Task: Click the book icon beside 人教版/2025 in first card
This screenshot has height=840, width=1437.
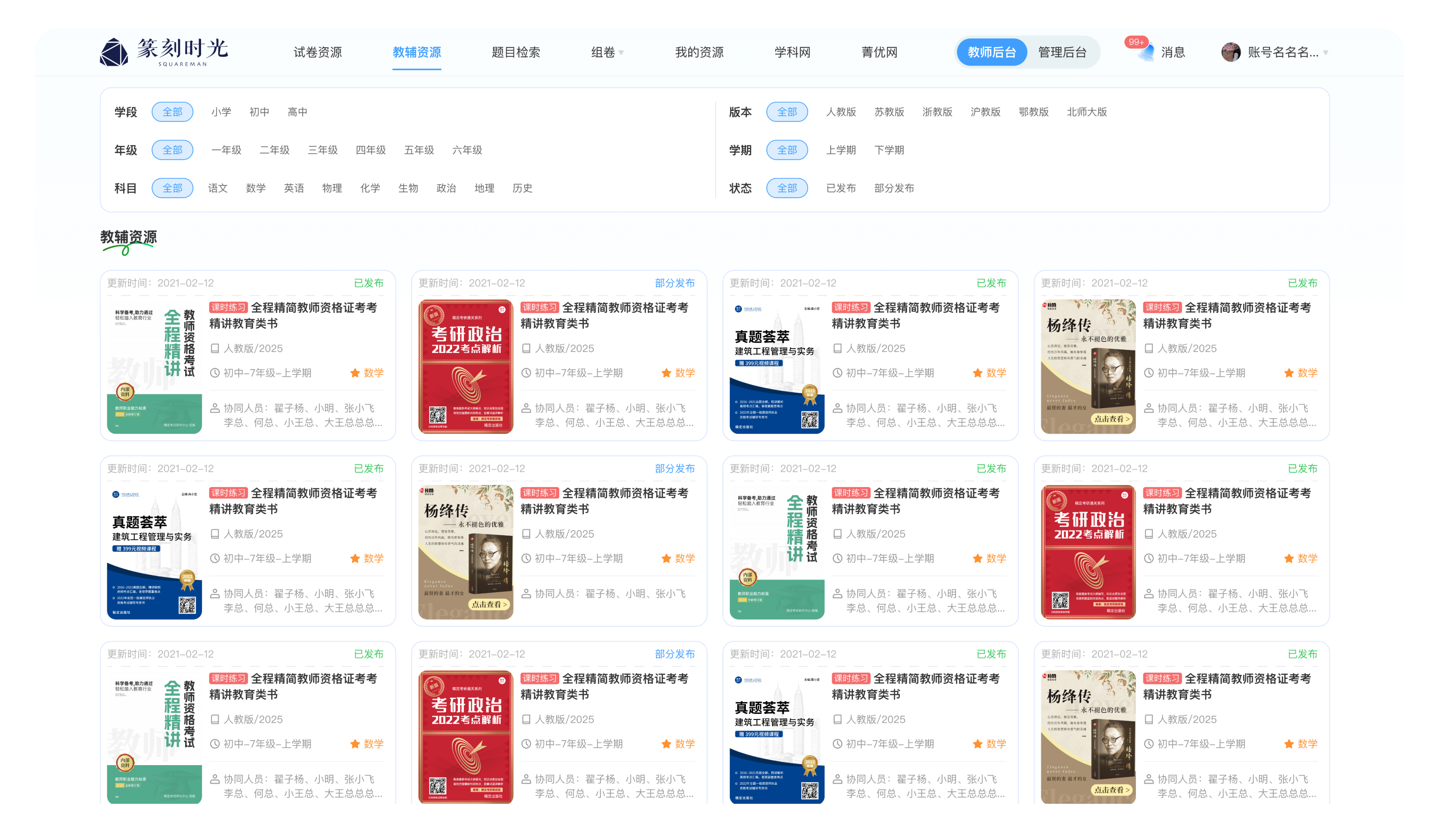Action: point(215,348)
